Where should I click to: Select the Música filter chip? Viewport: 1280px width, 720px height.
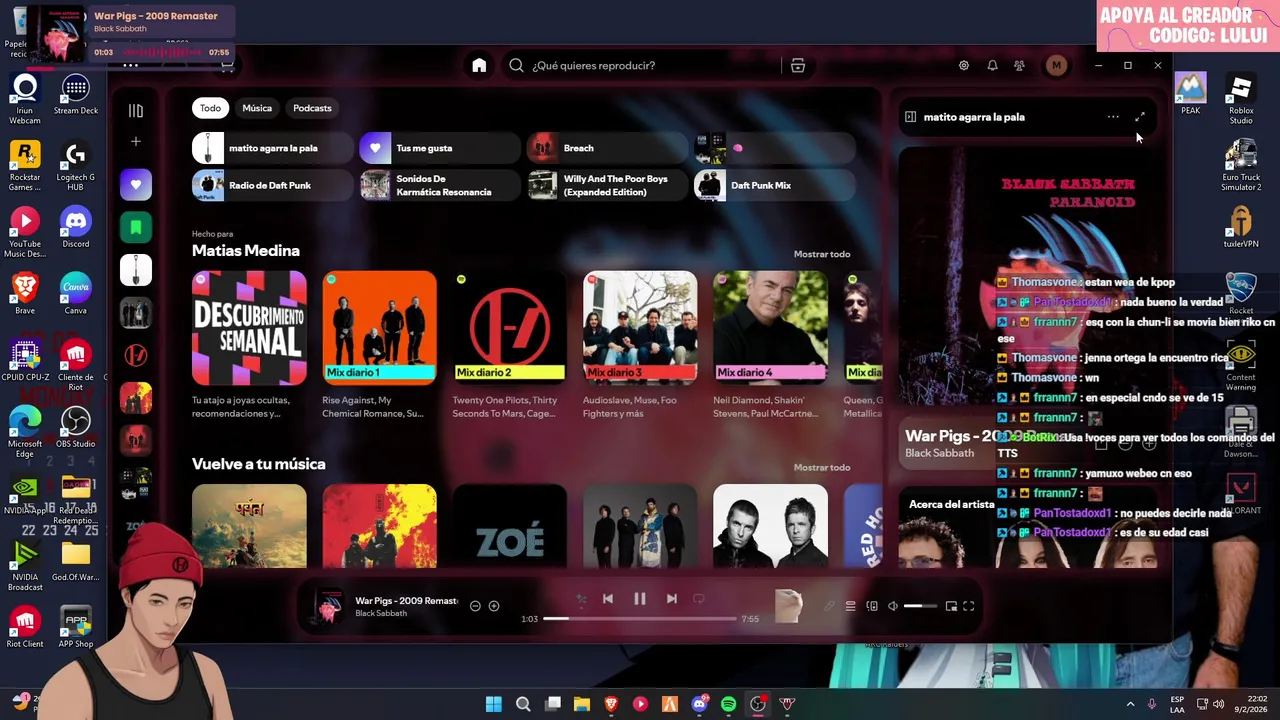coord(257,108)
